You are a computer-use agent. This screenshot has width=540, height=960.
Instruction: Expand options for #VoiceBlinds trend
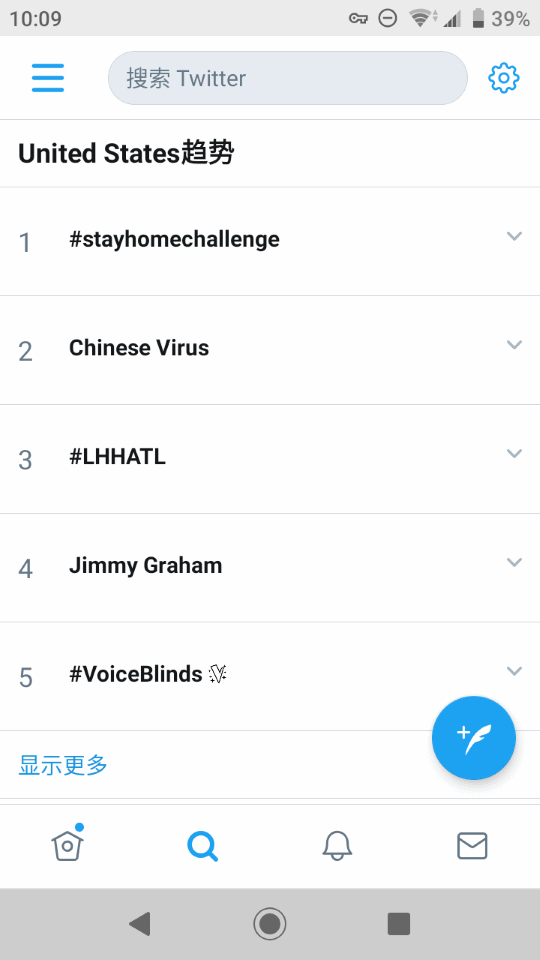coord(514,671)
